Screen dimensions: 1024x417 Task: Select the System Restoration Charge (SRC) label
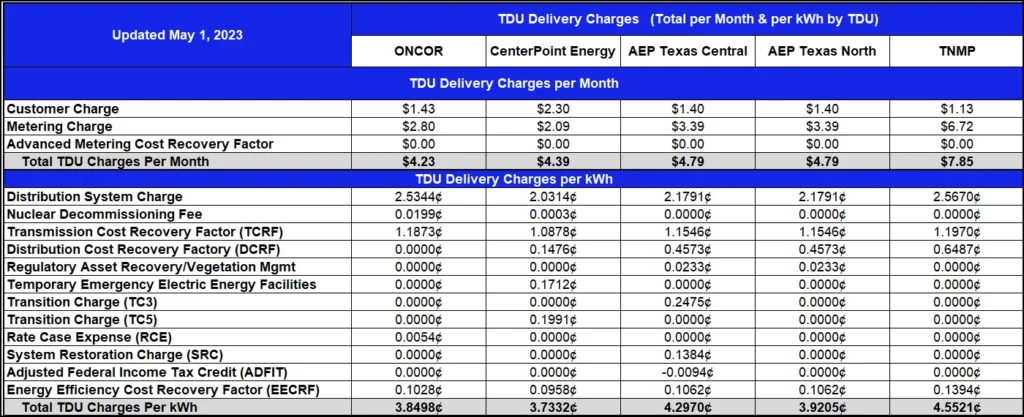tap(115, 355)
